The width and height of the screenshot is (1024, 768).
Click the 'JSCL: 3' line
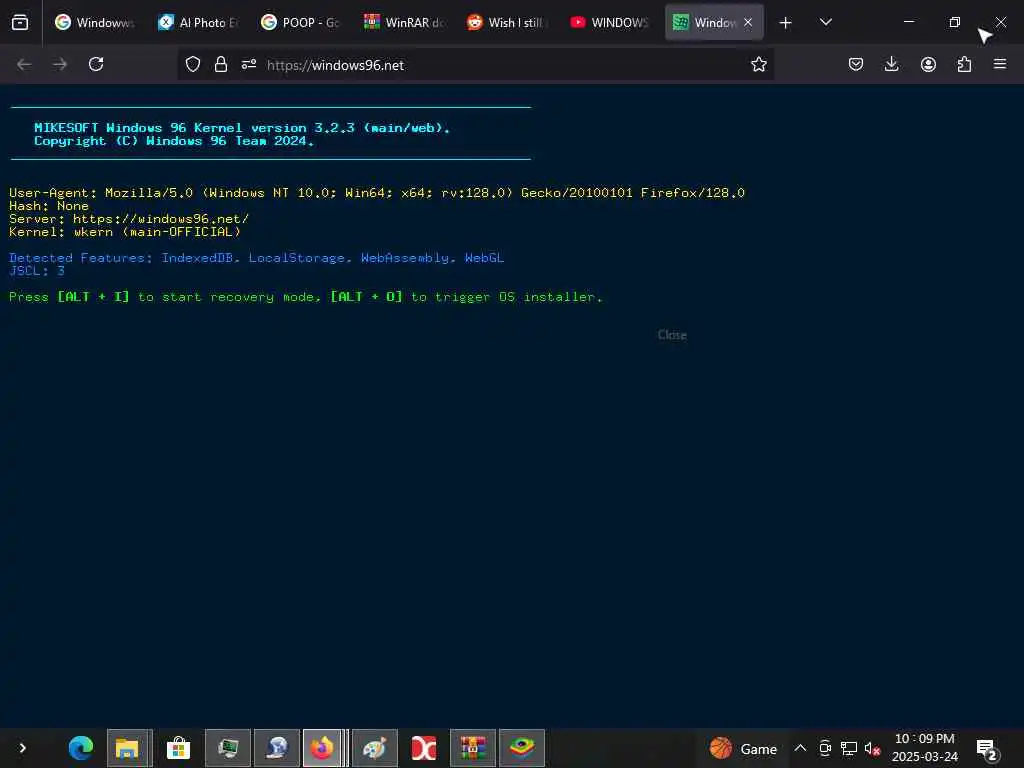pyautogui.click(x=37, y=270)
